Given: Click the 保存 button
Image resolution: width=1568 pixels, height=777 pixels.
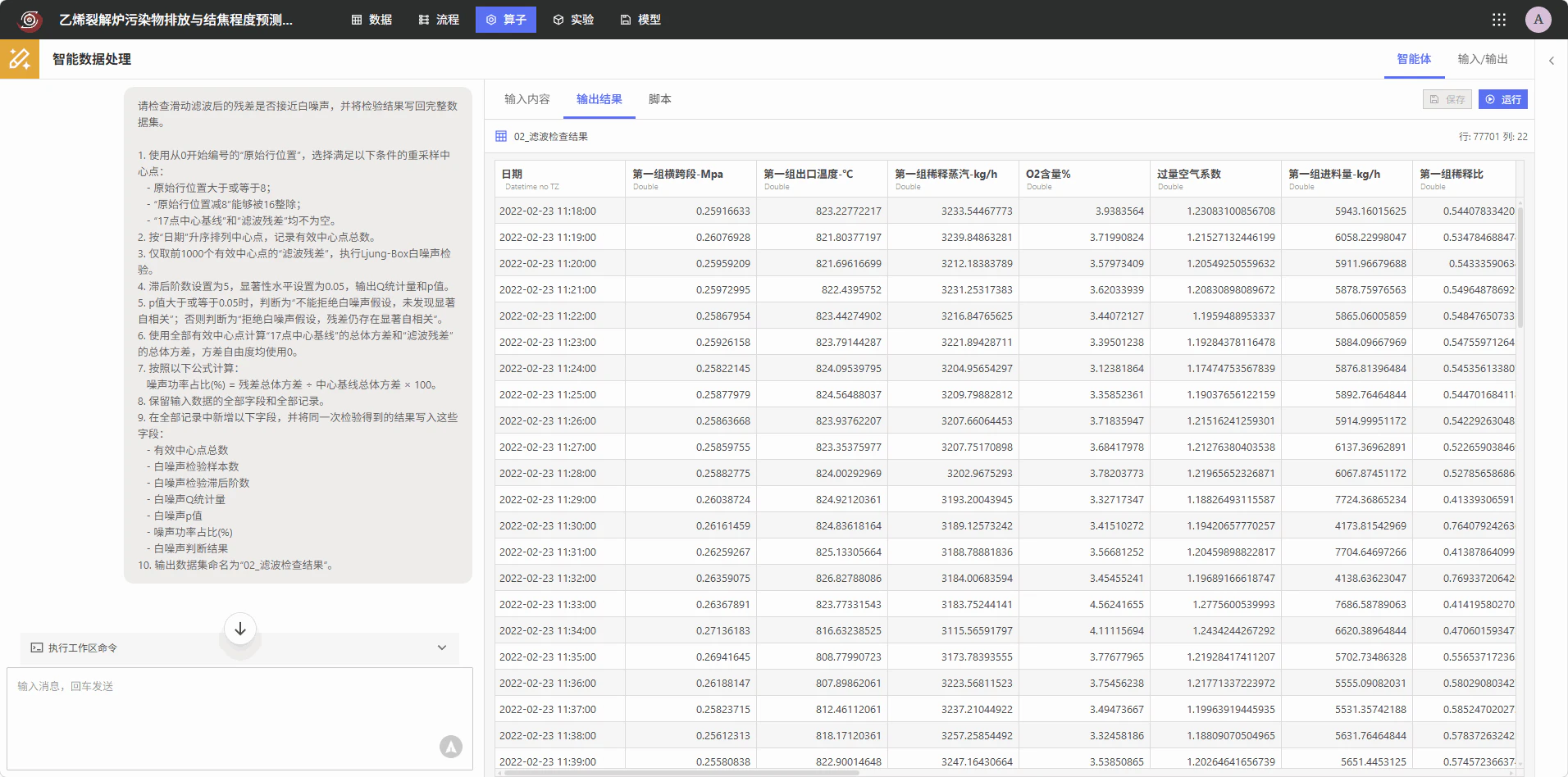Looking at the screenshot, I should (x=1447, y=99).
